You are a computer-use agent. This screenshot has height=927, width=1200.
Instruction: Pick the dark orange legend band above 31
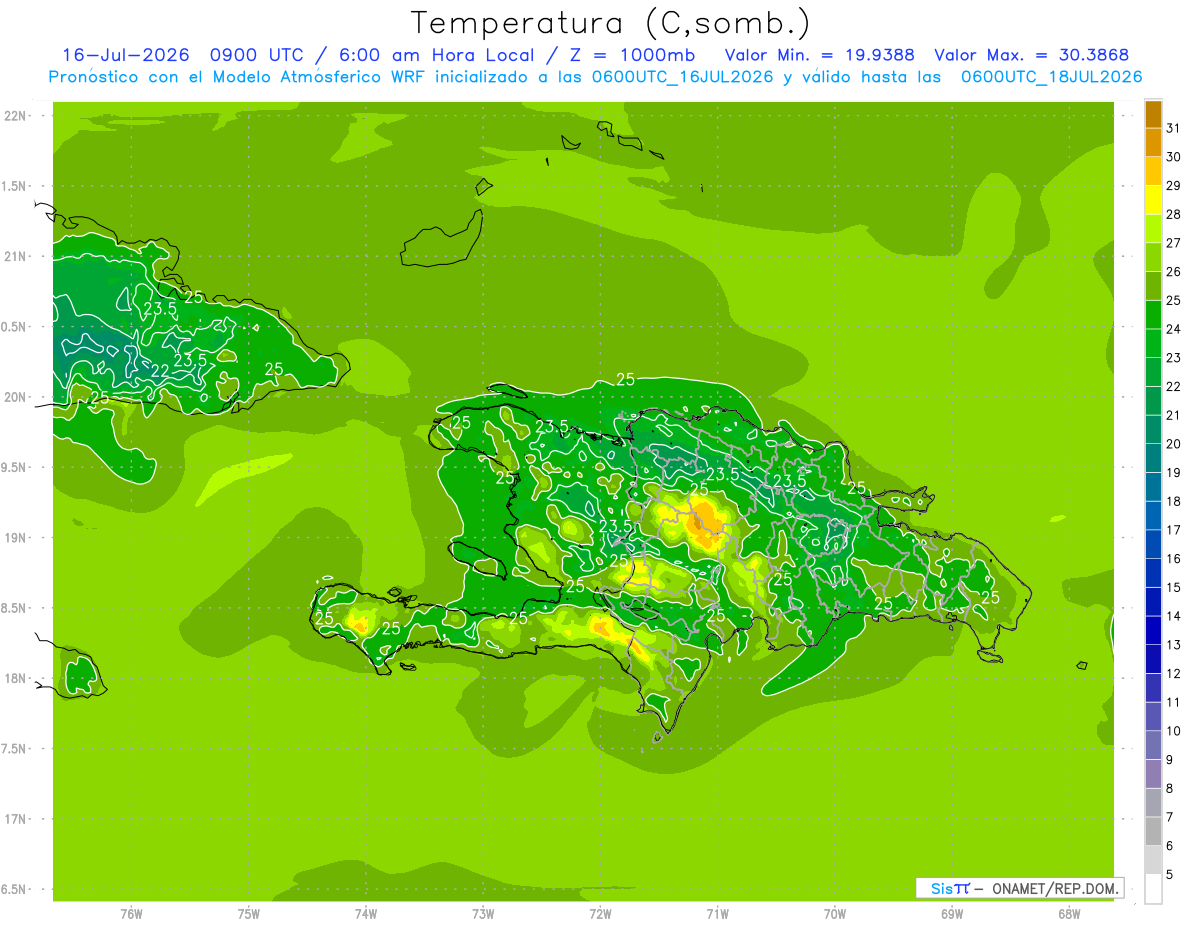click(x=1153, y=114)
